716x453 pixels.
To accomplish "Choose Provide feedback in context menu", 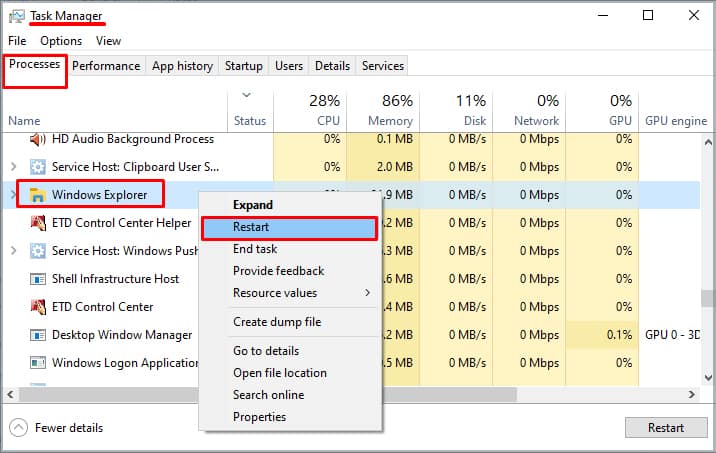I will click(290, 271).
